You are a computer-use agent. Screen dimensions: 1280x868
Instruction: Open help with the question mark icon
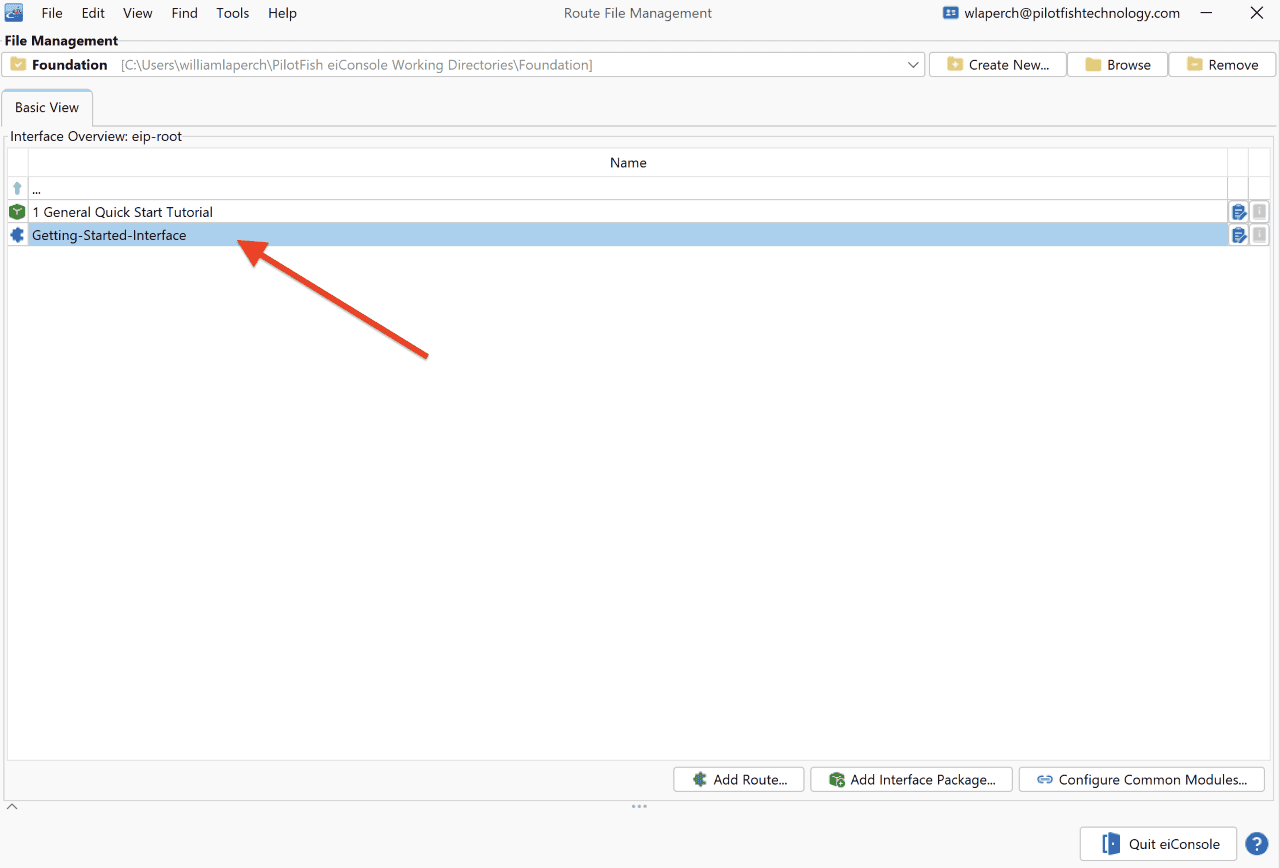tap(1256, 844)
